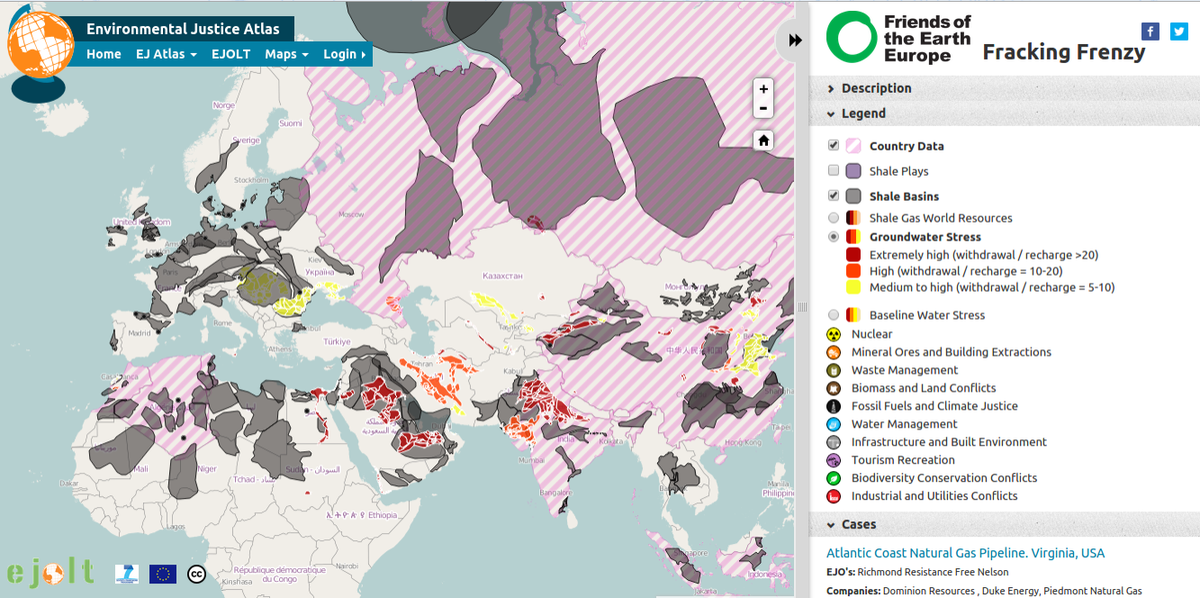Click the Shale Plays legend label
The height and width of the screenshot is (598, 1200).
[898, 172]
